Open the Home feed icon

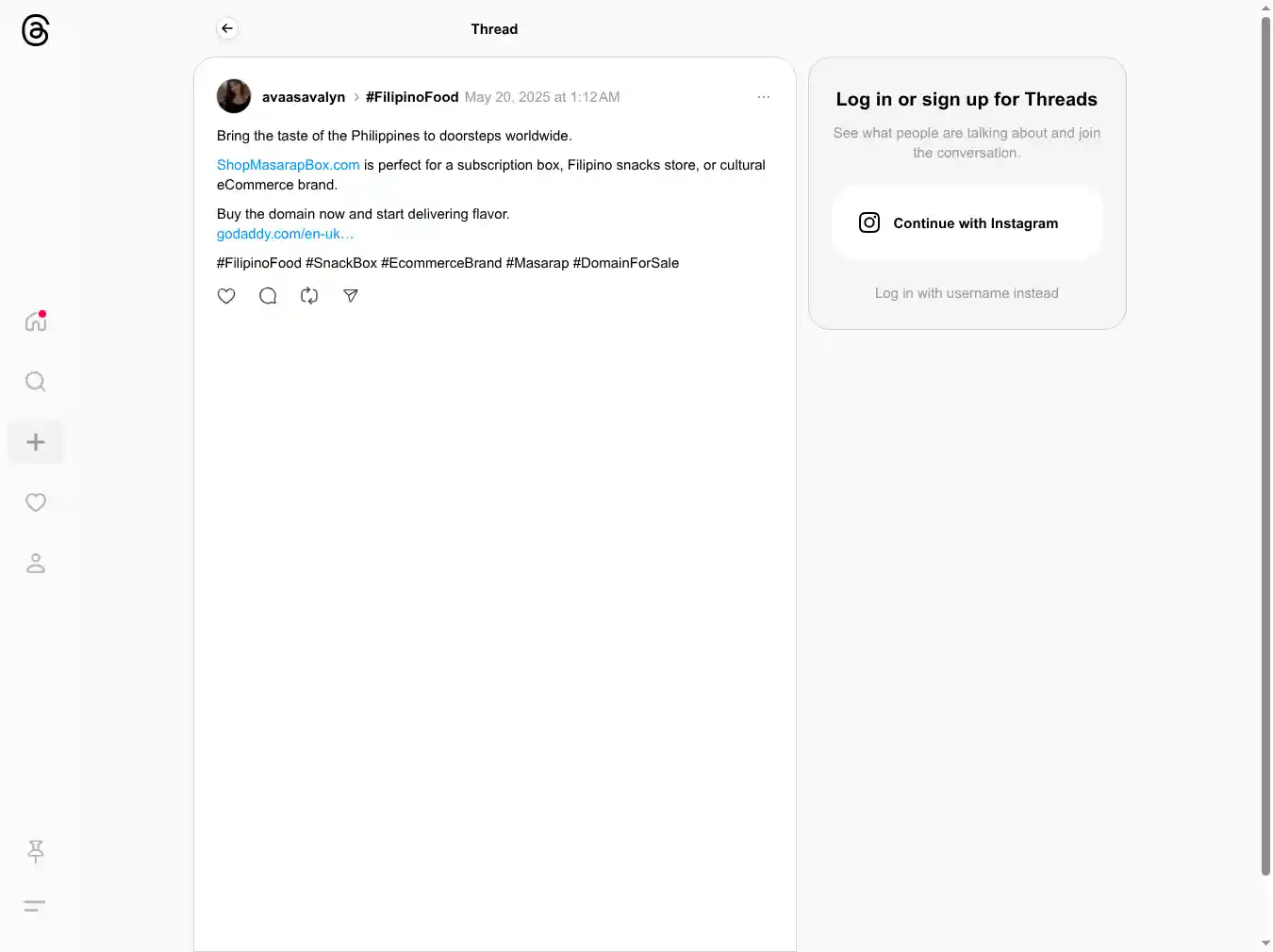click(36, 321)
